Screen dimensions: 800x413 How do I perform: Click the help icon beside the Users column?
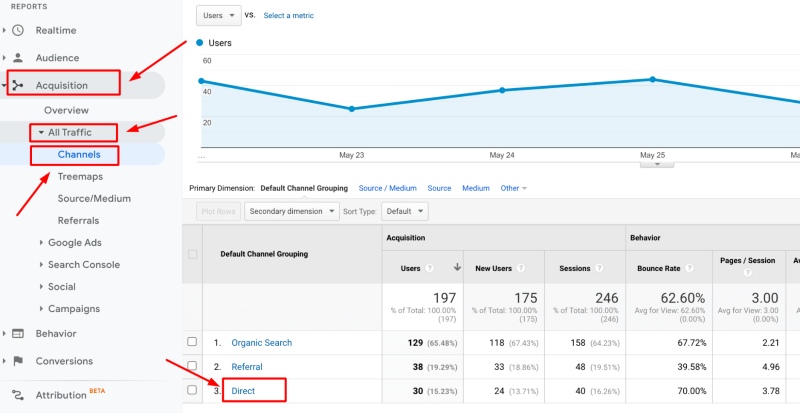click(430, 268)
